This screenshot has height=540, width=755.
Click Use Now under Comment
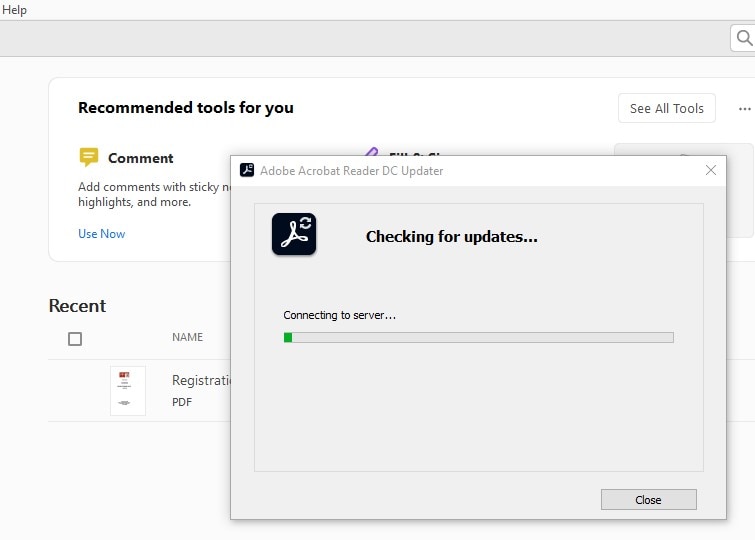pos(102,234)
